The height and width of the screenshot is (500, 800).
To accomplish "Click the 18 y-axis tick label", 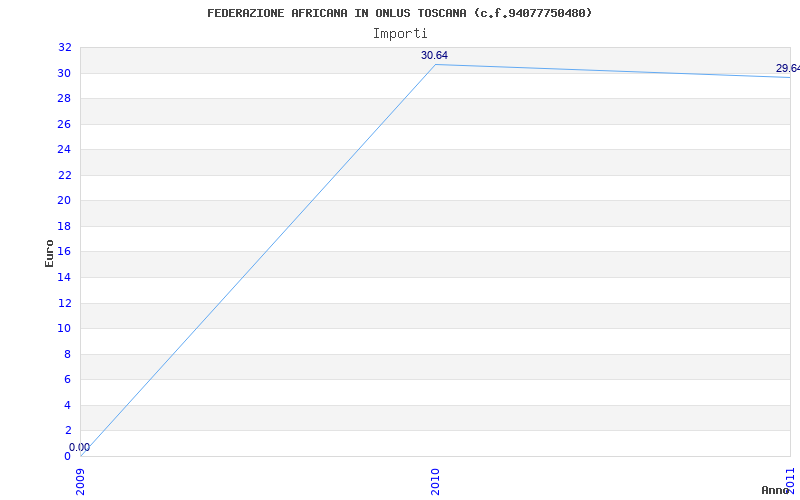I will pyautogui.click(x=65, y=227).
